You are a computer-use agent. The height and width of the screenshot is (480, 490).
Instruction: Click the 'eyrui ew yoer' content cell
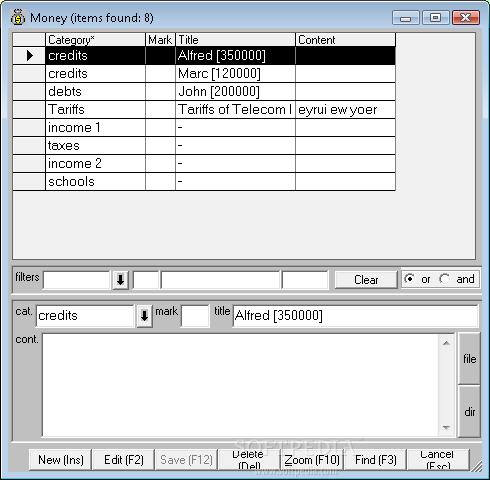point(345,109)
